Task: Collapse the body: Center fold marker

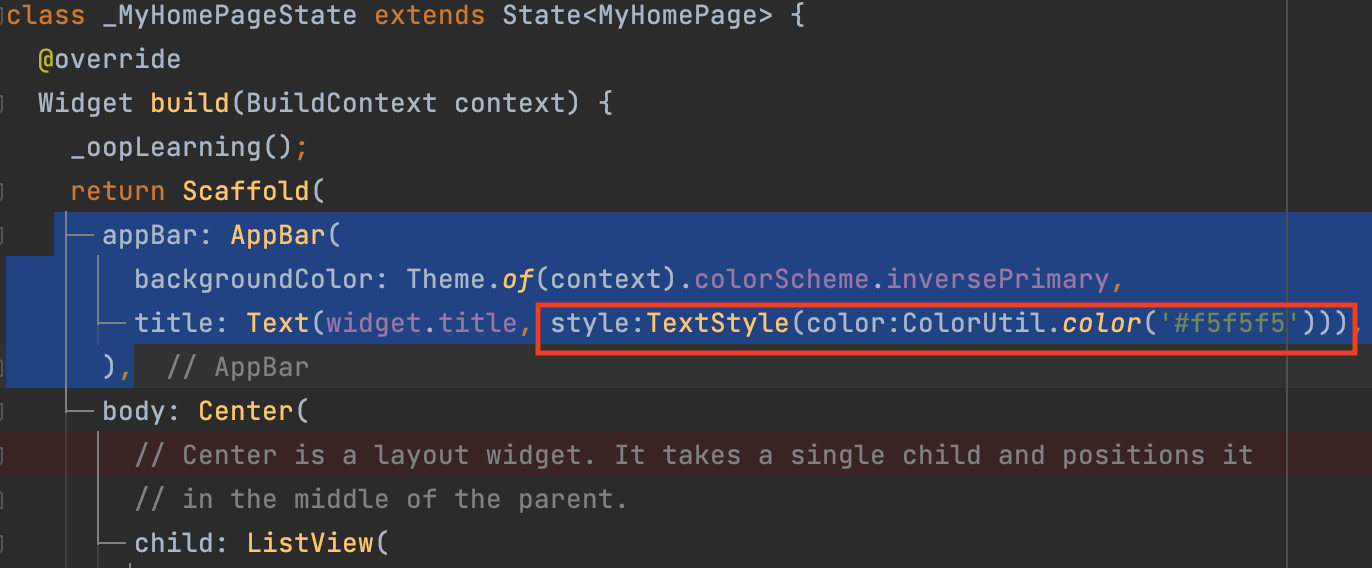Action: click(3, 411)
